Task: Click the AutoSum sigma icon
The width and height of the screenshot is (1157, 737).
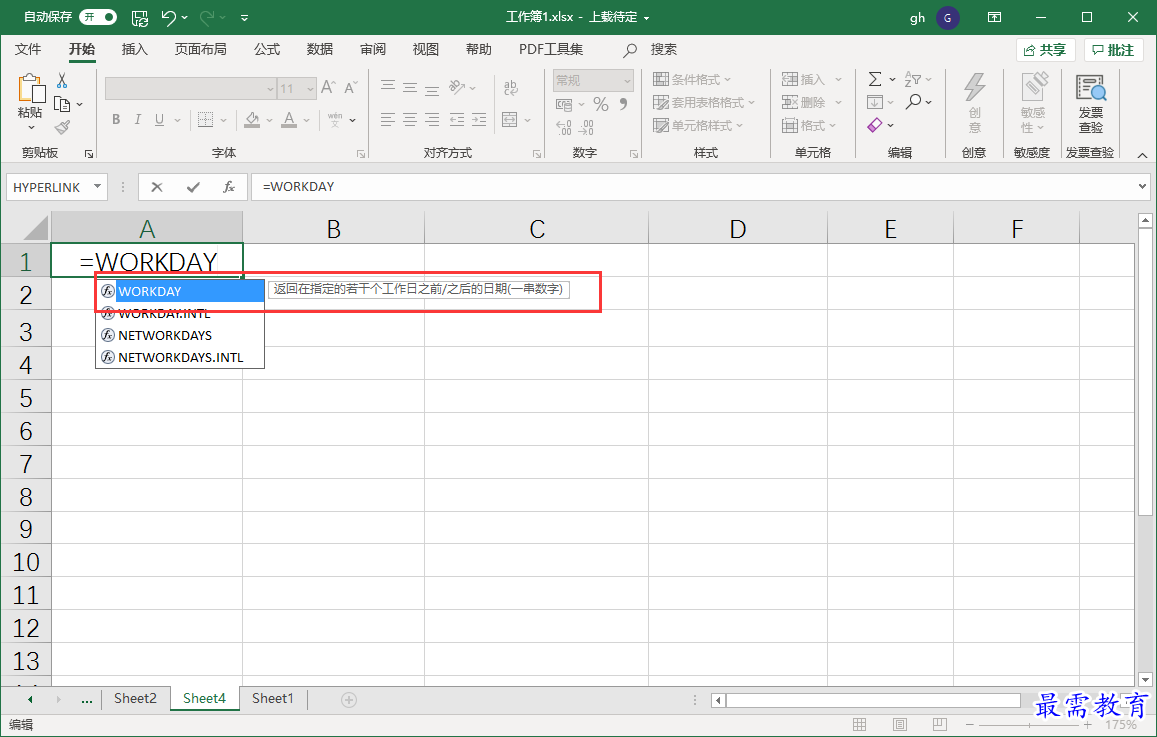Action: click(x=875, y=79)
